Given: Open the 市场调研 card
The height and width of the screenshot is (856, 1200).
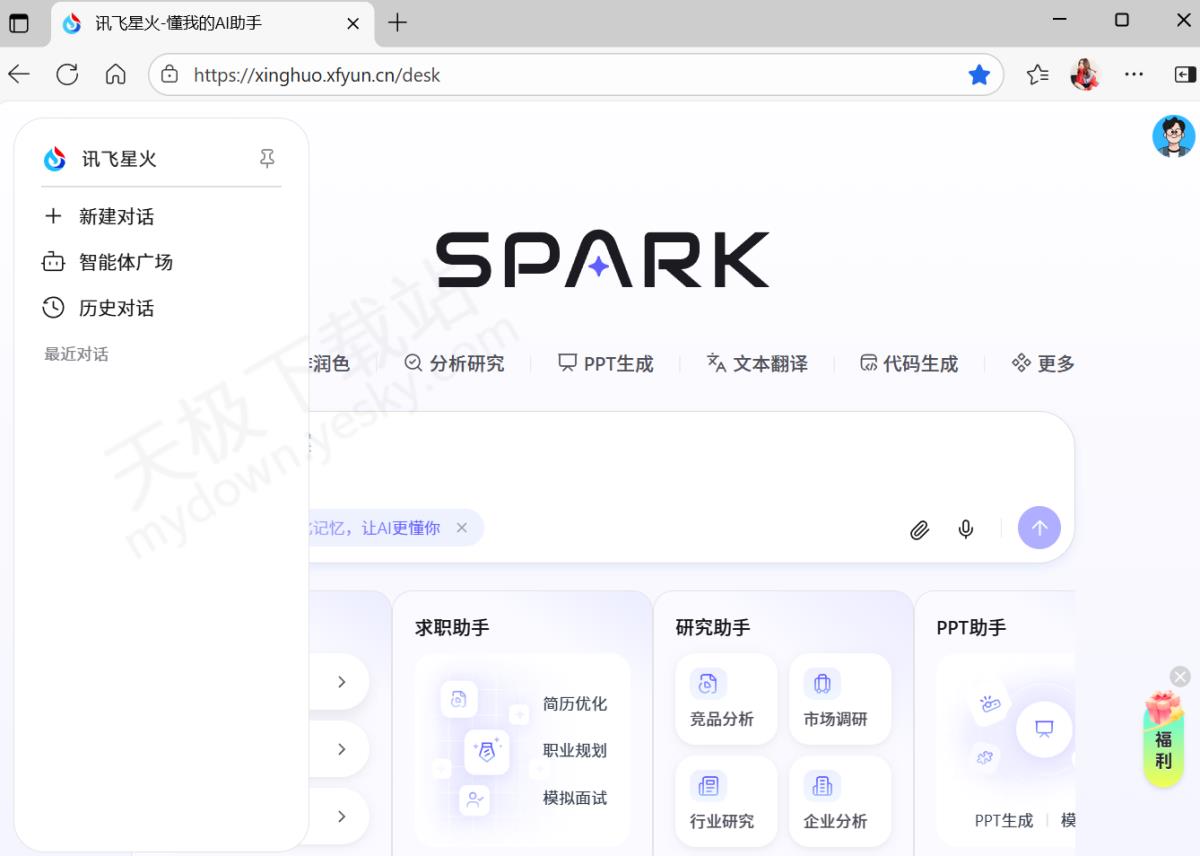Looking at the screenshot, I should tap(836, 699).
